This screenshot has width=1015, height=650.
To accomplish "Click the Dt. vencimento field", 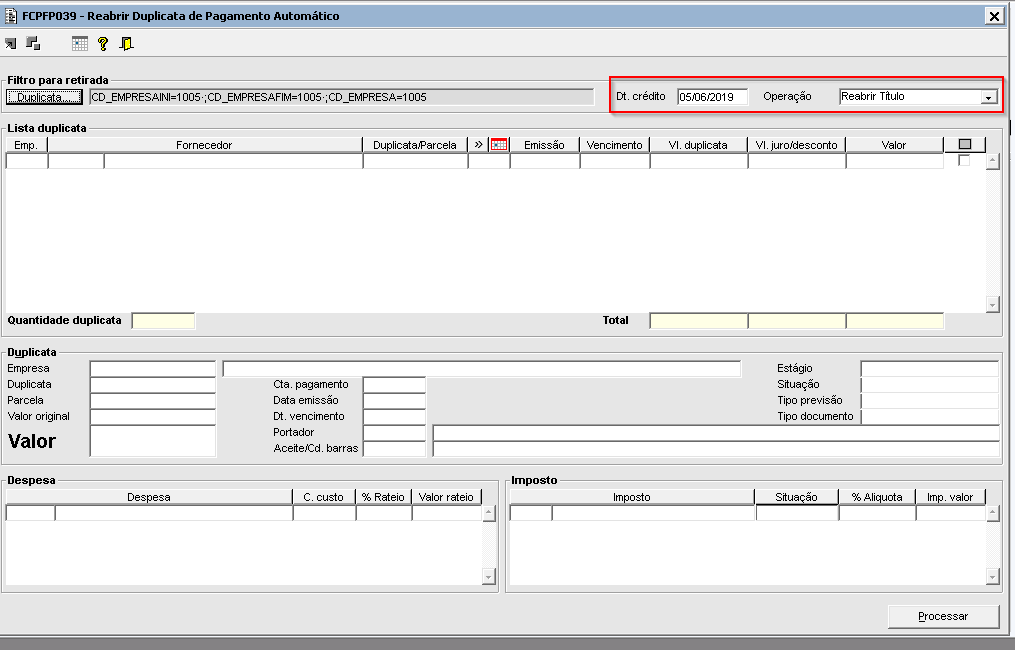I will pos(394,416).
